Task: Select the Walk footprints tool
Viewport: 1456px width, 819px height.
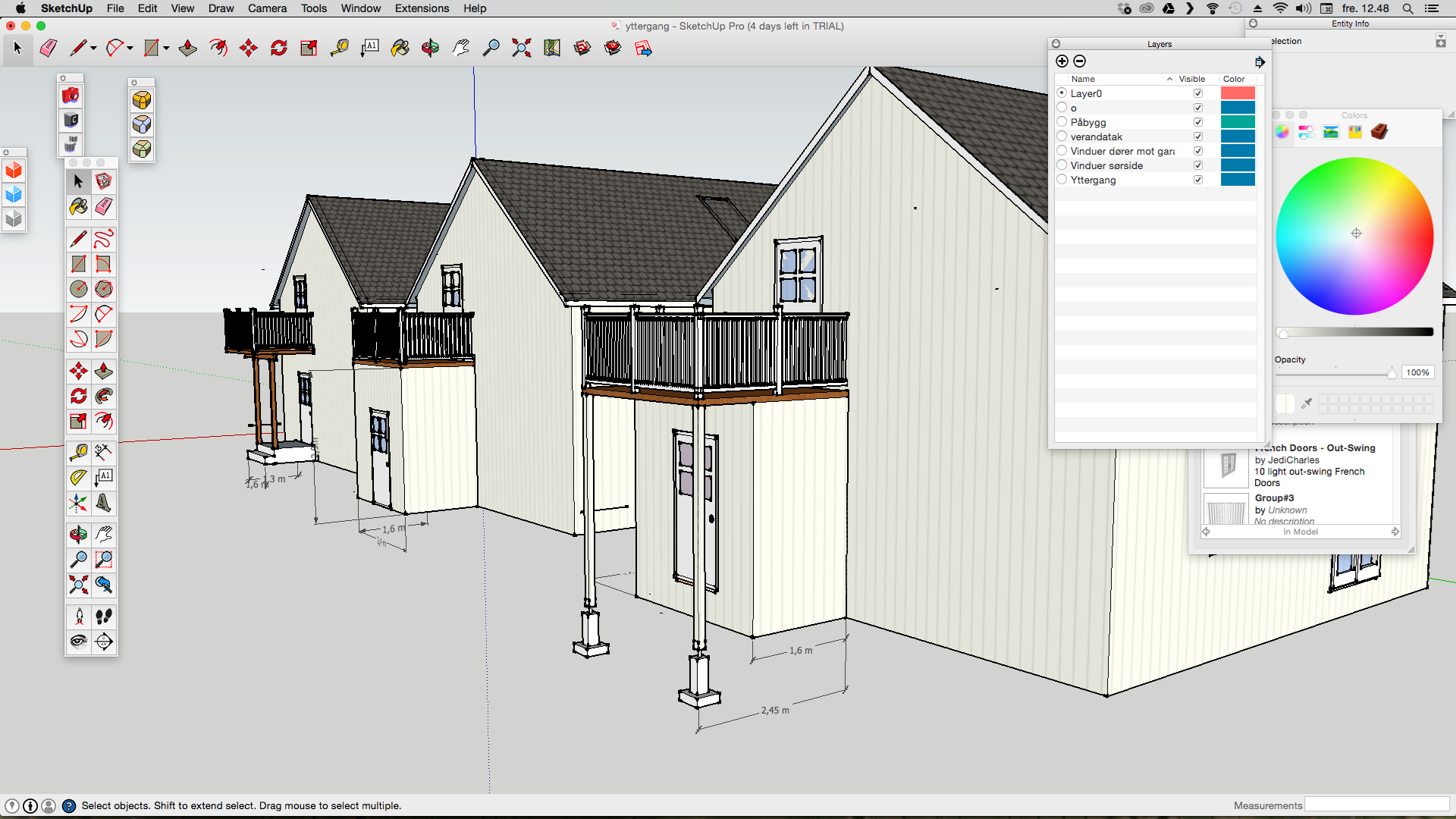Action: pos(104,617)
